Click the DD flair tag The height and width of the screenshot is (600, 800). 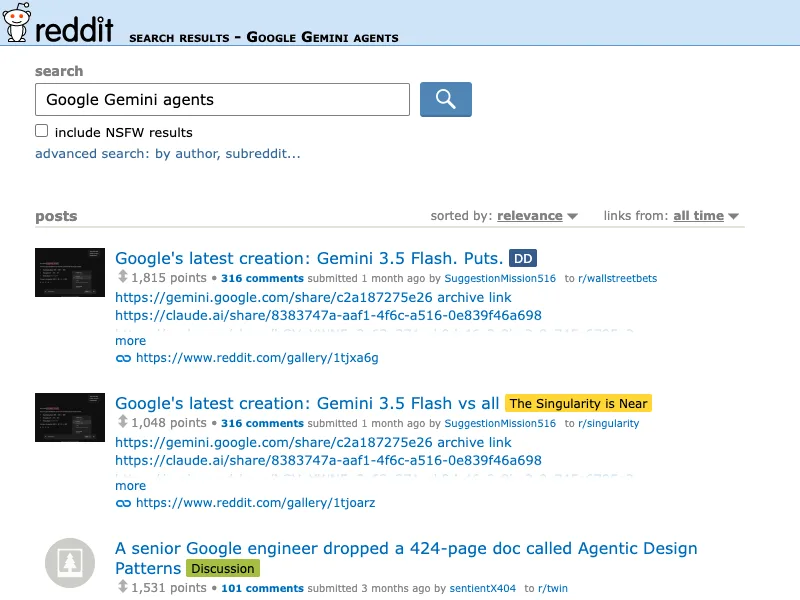tap(523, 259)
